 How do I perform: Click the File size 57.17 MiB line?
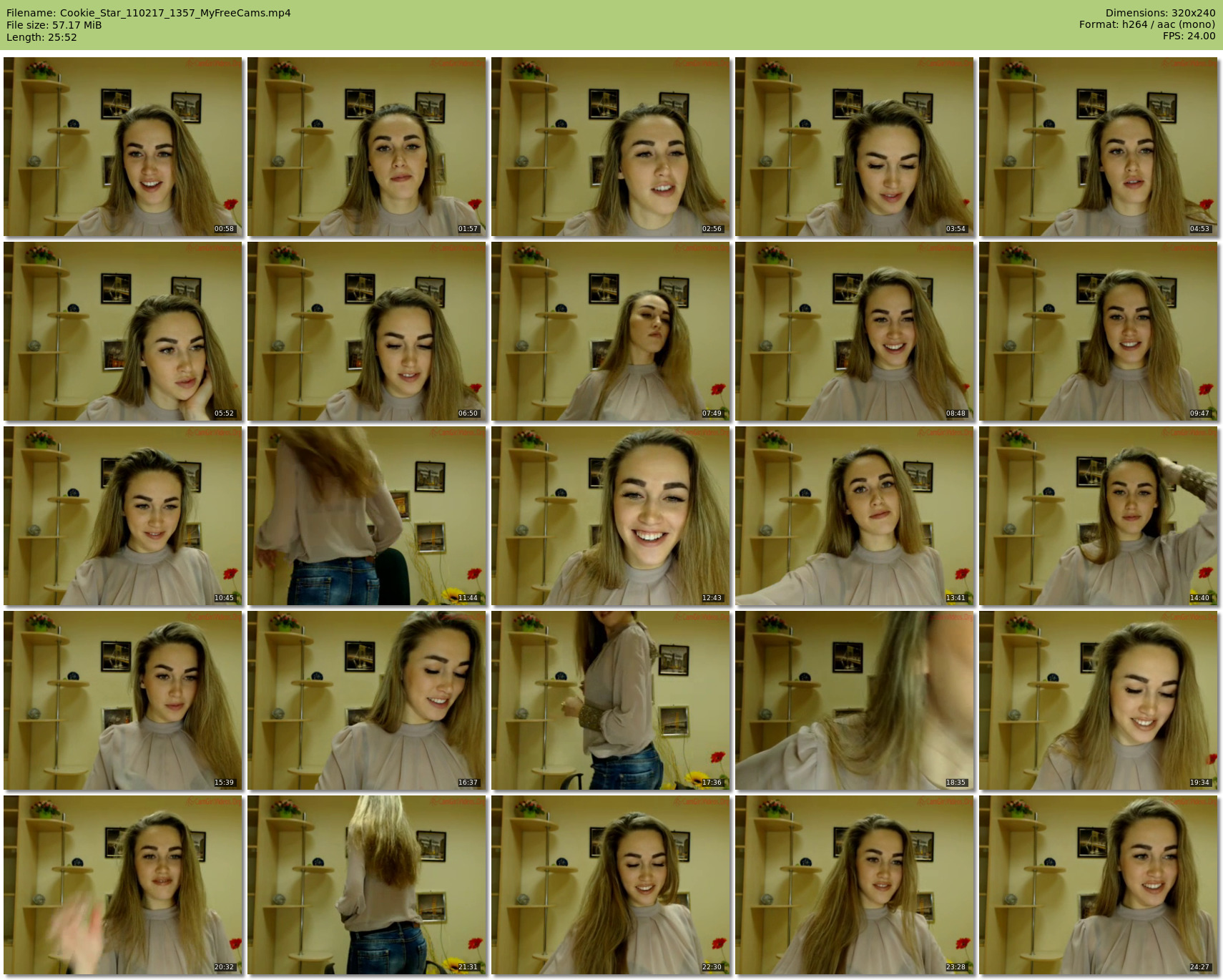(x=54, y=25)
